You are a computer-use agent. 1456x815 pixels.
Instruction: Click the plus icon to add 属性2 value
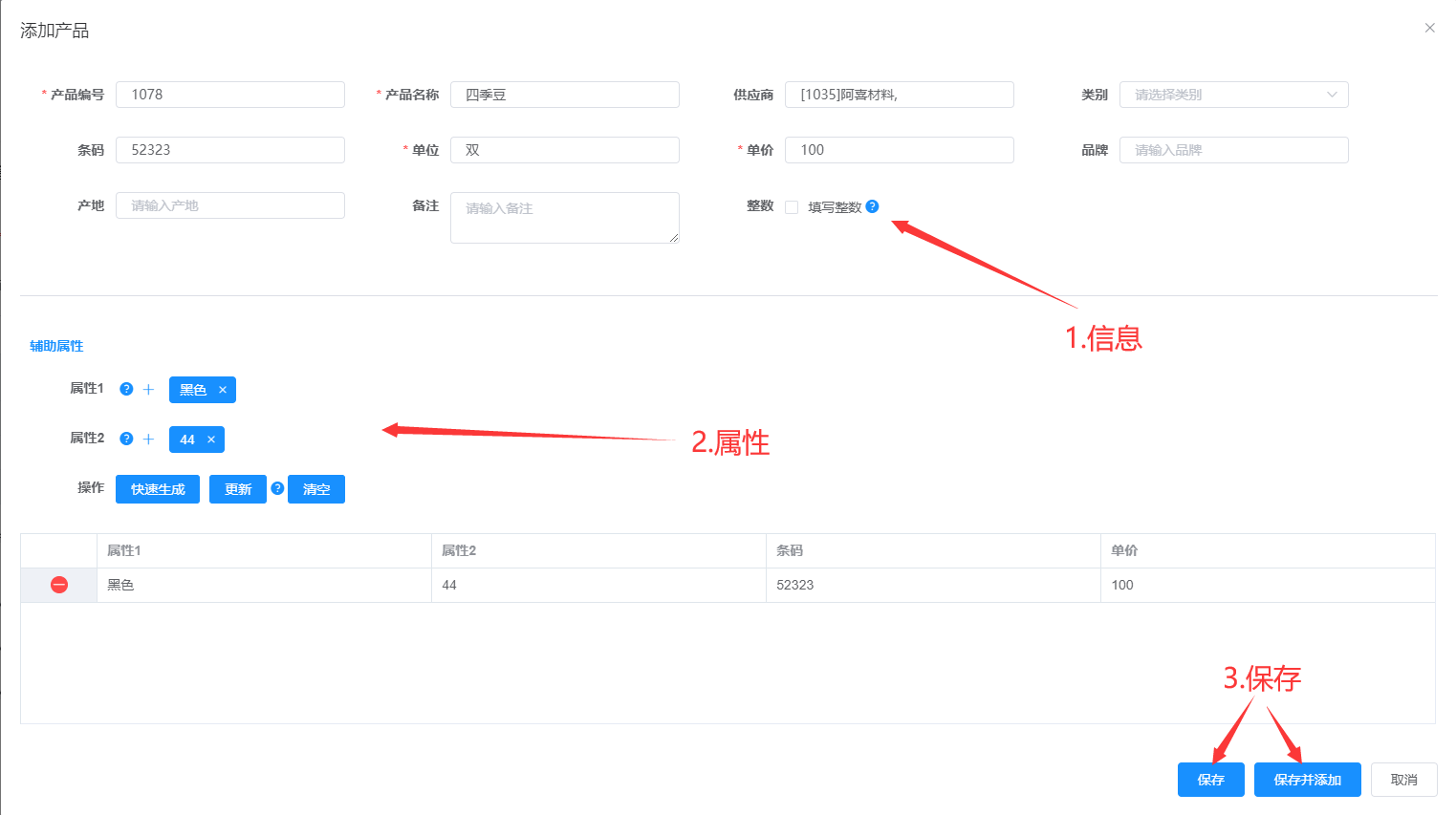click(x=148, y=440)
